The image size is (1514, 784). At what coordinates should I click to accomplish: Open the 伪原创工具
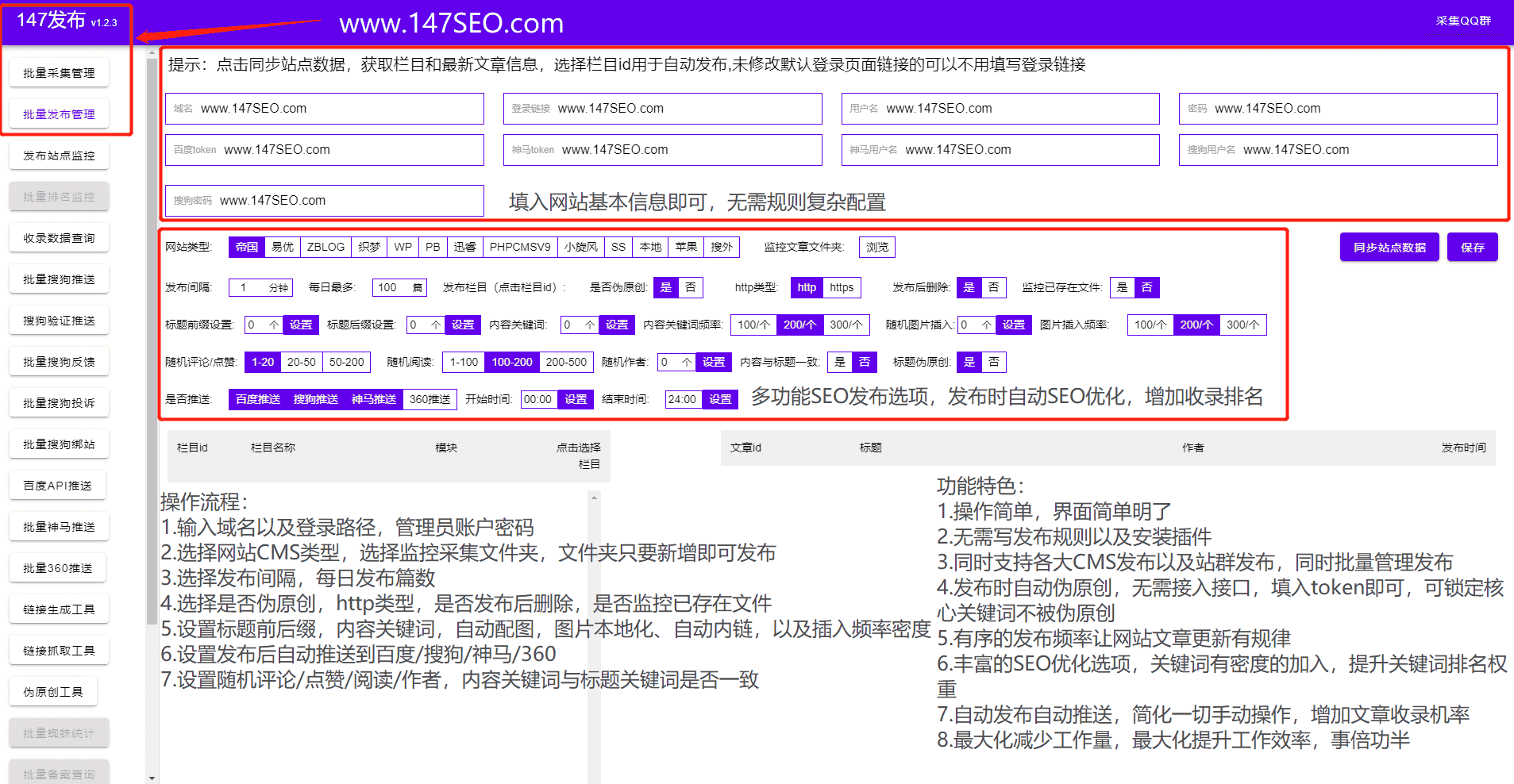pos(52,691)
